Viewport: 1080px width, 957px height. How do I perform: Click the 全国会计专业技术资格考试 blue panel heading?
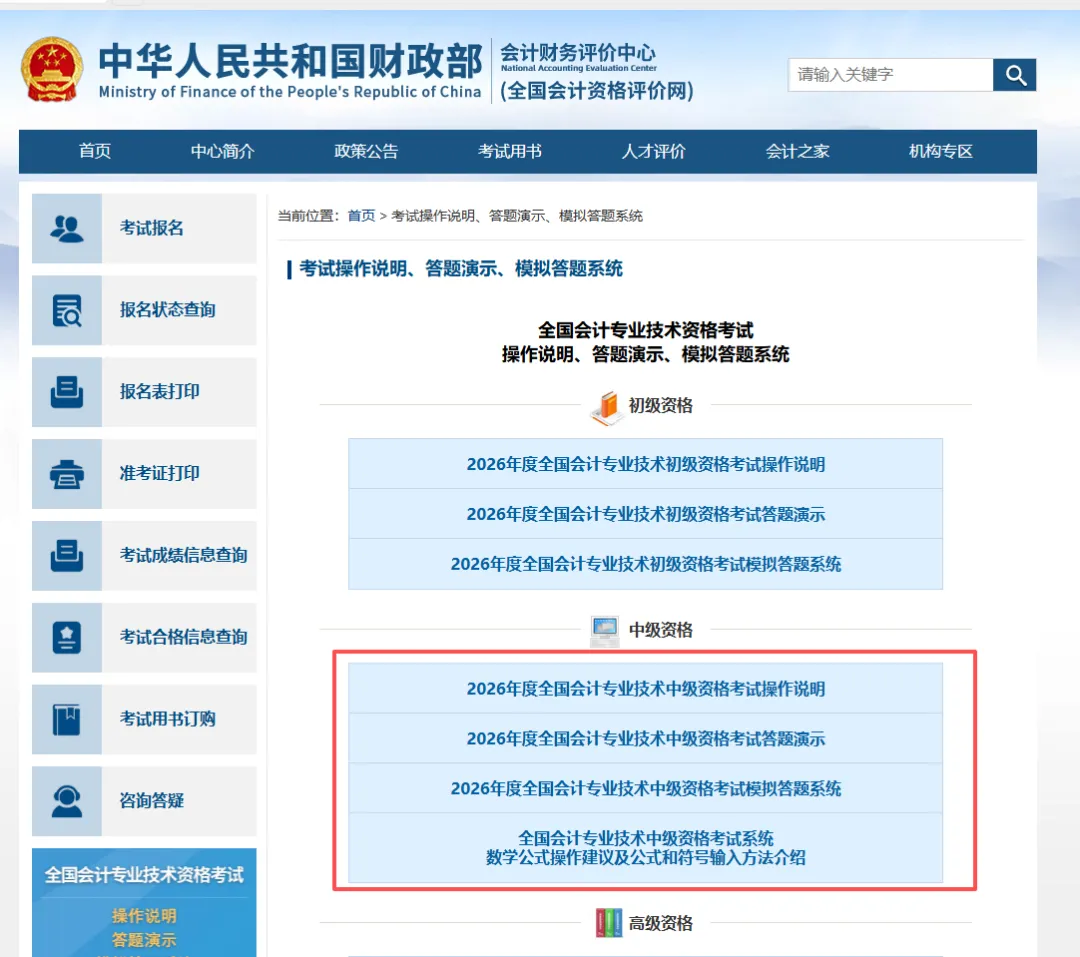[144, 875]
